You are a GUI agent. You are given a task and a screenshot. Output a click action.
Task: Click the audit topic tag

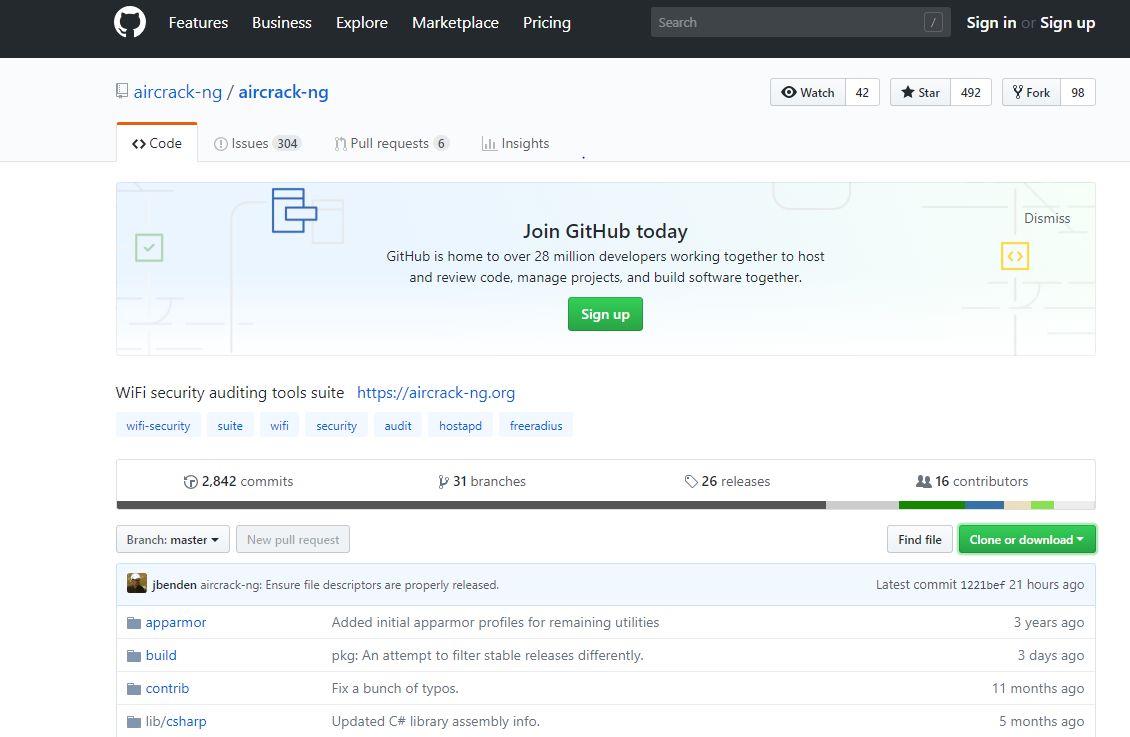(398, 426)
